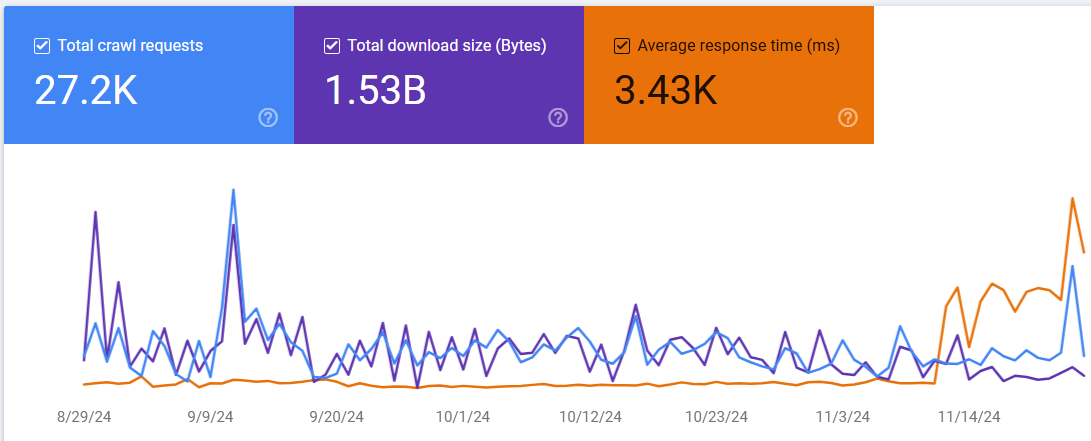Click the 3.43K response time value
Image resolution: width=1091 pixels, height=441 pixels.
click(x=665, y=91)
